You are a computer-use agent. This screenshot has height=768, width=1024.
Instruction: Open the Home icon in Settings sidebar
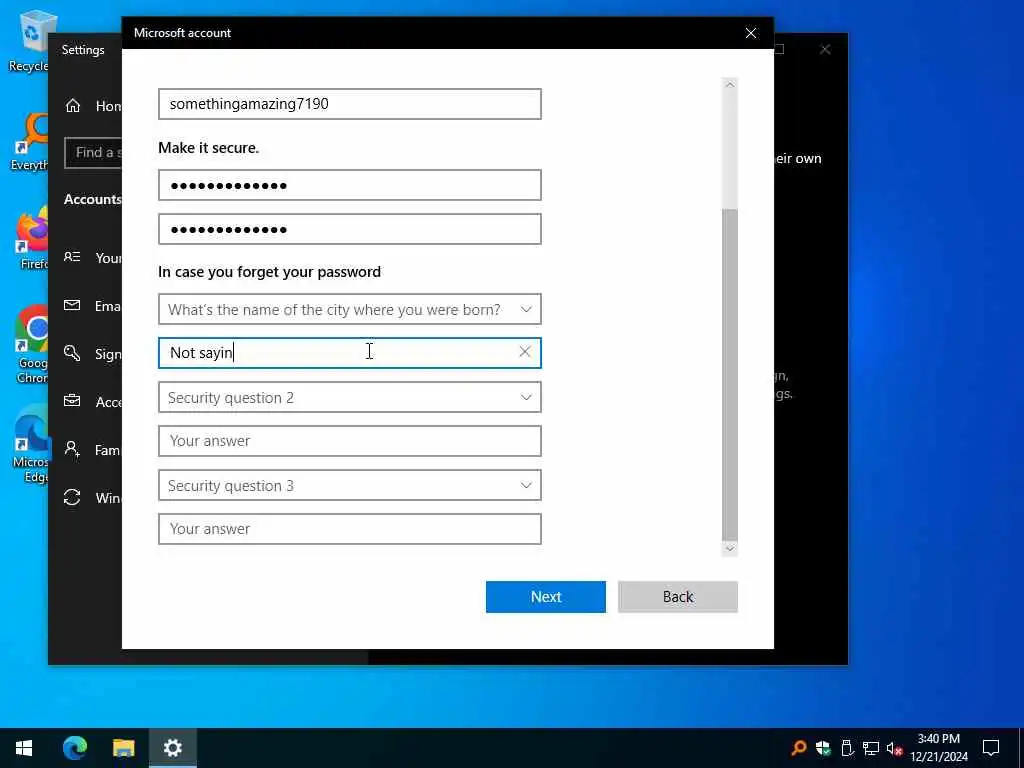(72, 106)
